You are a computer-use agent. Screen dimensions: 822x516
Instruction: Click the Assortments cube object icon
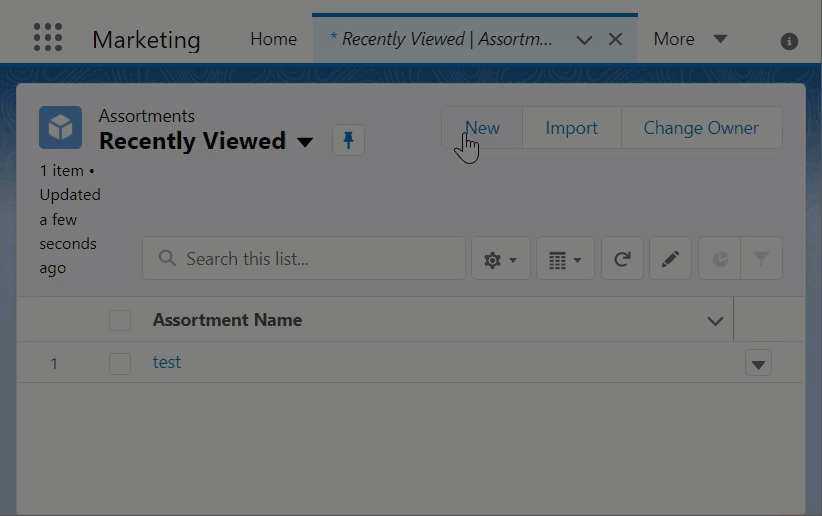coord(60,128)
